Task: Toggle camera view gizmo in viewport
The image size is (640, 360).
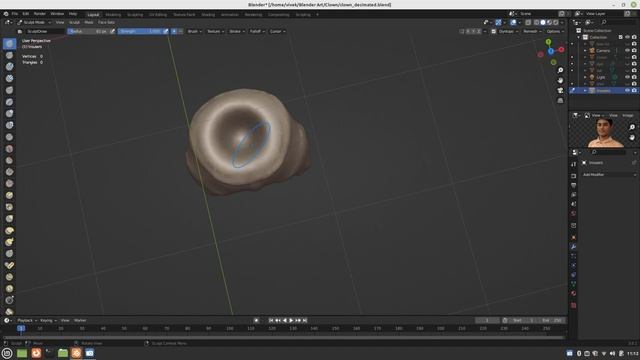Action: [x=560, y=90]
